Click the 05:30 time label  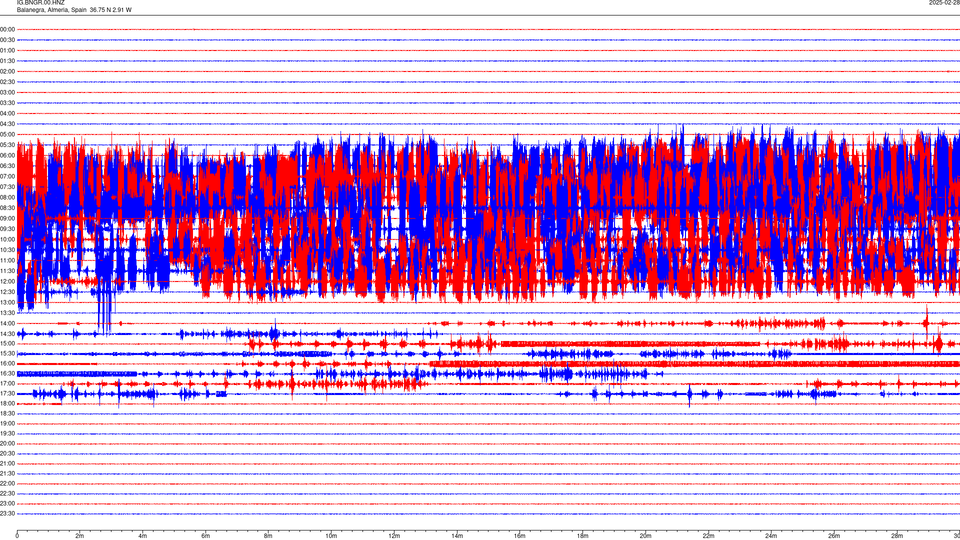pos(7,144)
